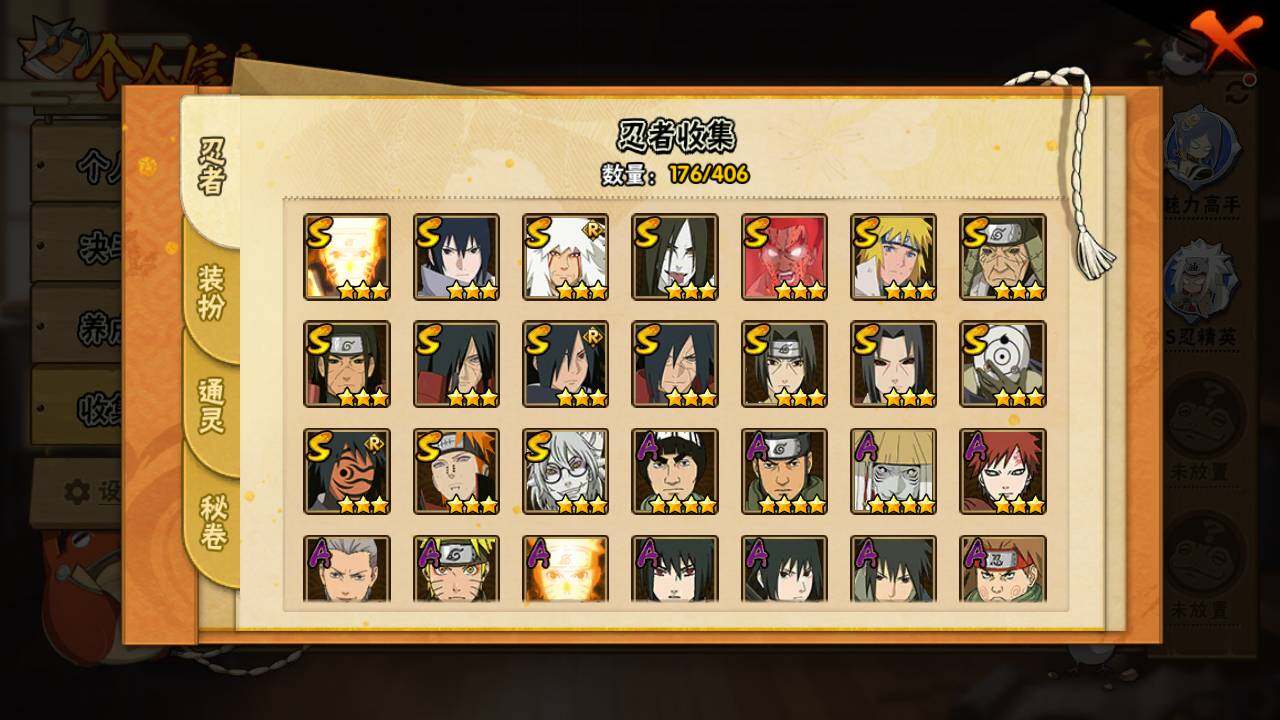Choose the A-rank Might Guy portrait

[x=675, y=472]
